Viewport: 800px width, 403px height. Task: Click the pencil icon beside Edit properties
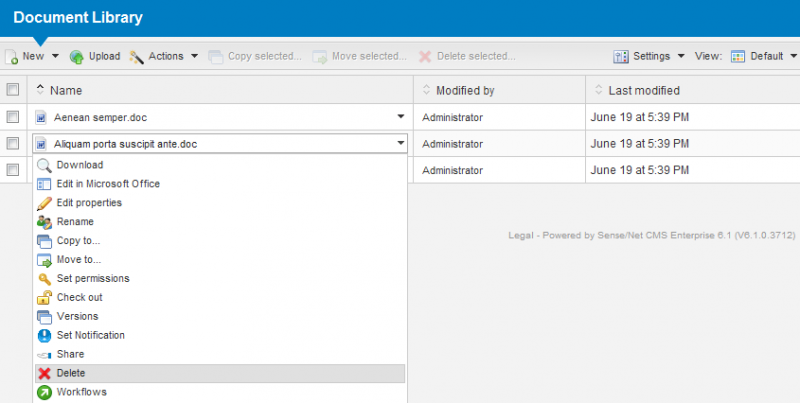point(44,203)
